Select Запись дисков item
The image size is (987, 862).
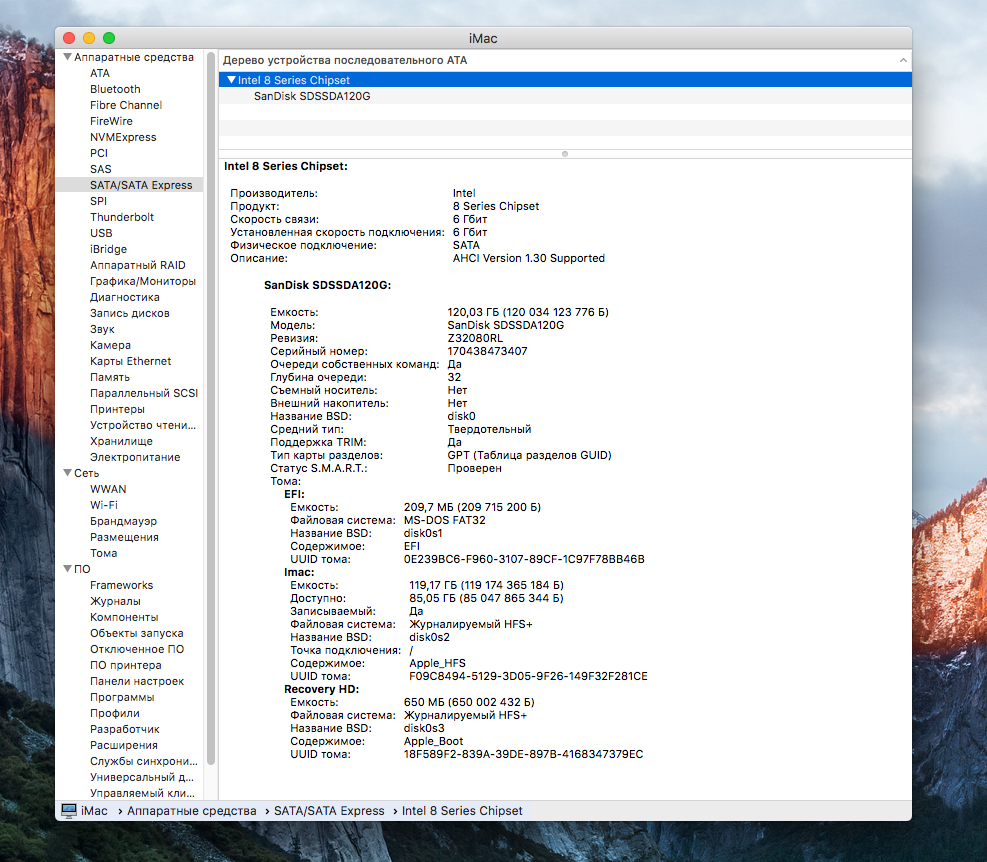pos(130,313)
